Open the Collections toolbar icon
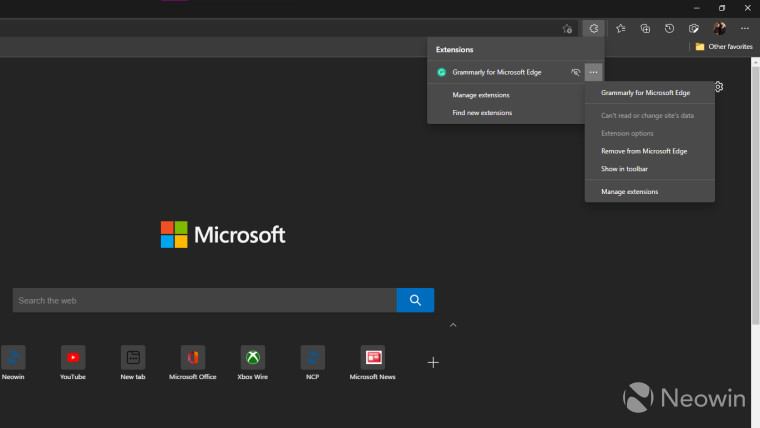760x428 pixels. coord(645,29)
